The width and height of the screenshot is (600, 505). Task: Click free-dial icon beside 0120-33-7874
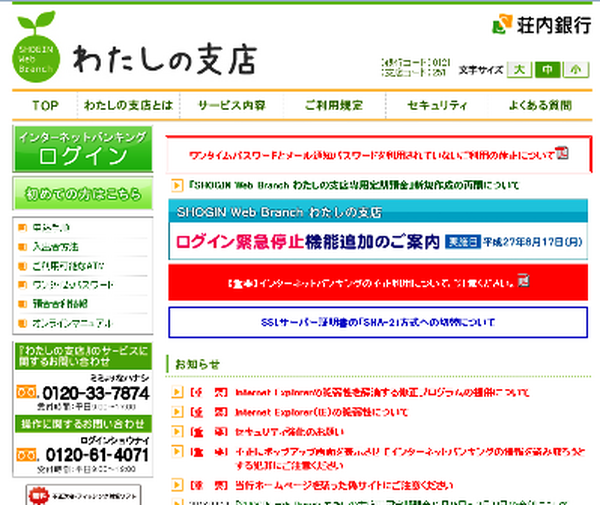tap(27, 392)
